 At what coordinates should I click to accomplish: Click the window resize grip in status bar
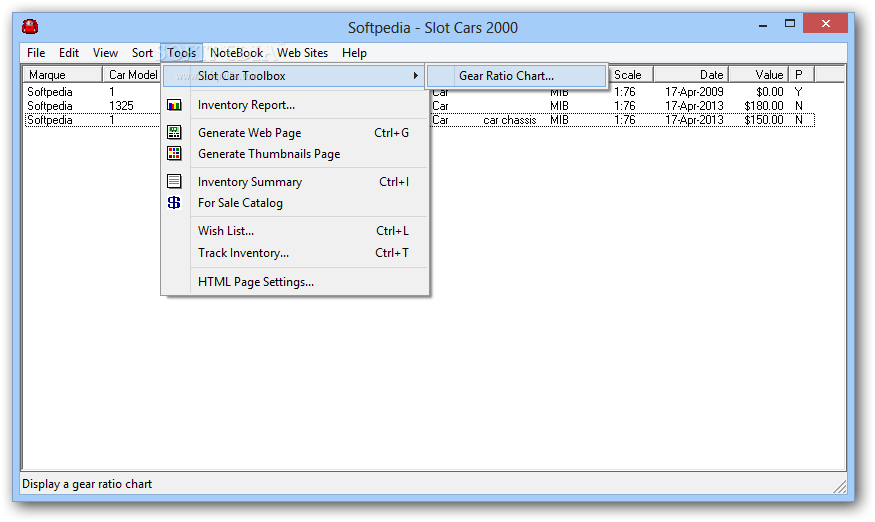pos(839,487)
